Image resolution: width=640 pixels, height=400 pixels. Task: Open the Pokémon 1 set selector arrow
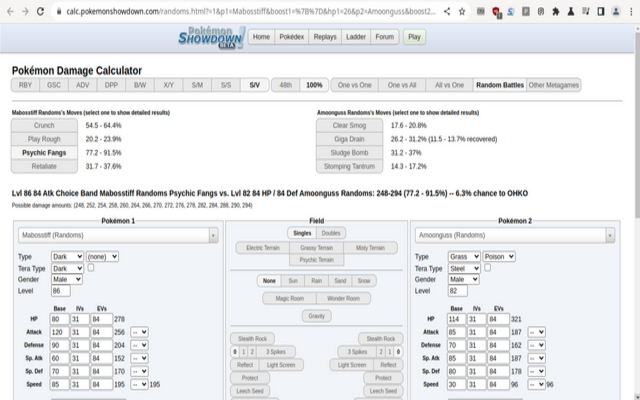point(212,235)
